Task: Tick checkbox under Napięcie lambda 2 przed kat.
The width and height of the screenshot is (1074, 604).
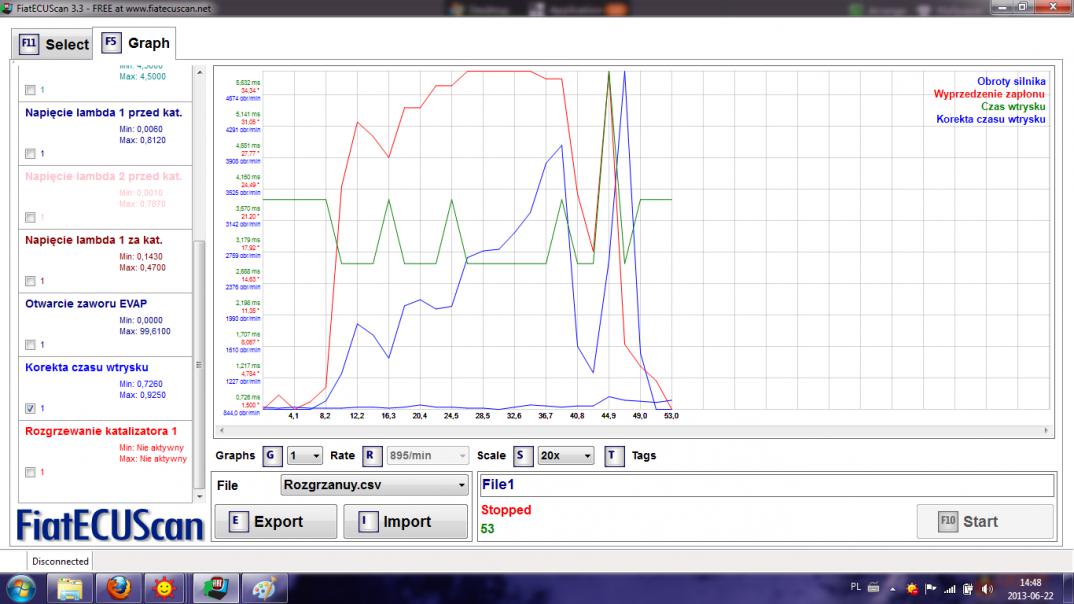Action: (x=30, y=218)
